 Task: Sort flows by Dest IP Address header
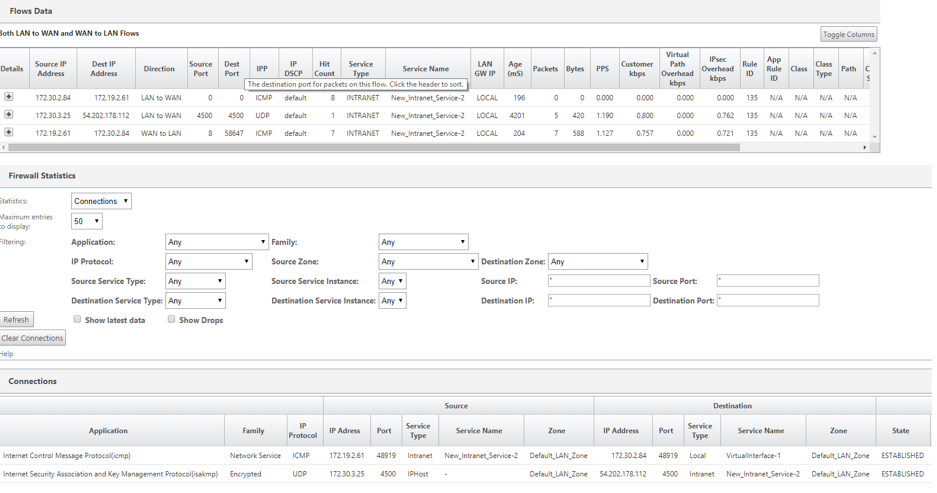[x=104, y=69]
